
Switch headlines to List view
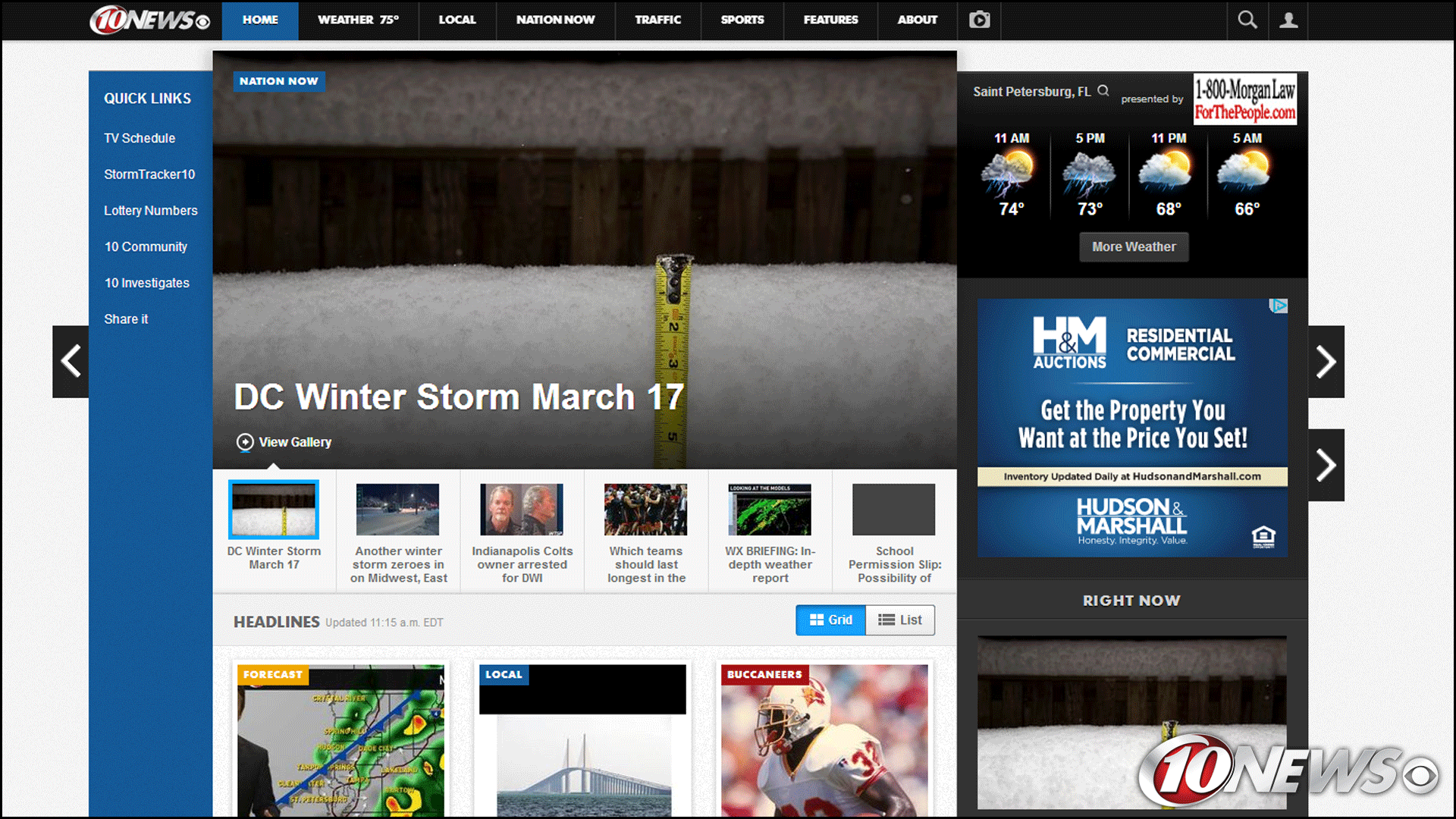(x=900, y=620)
